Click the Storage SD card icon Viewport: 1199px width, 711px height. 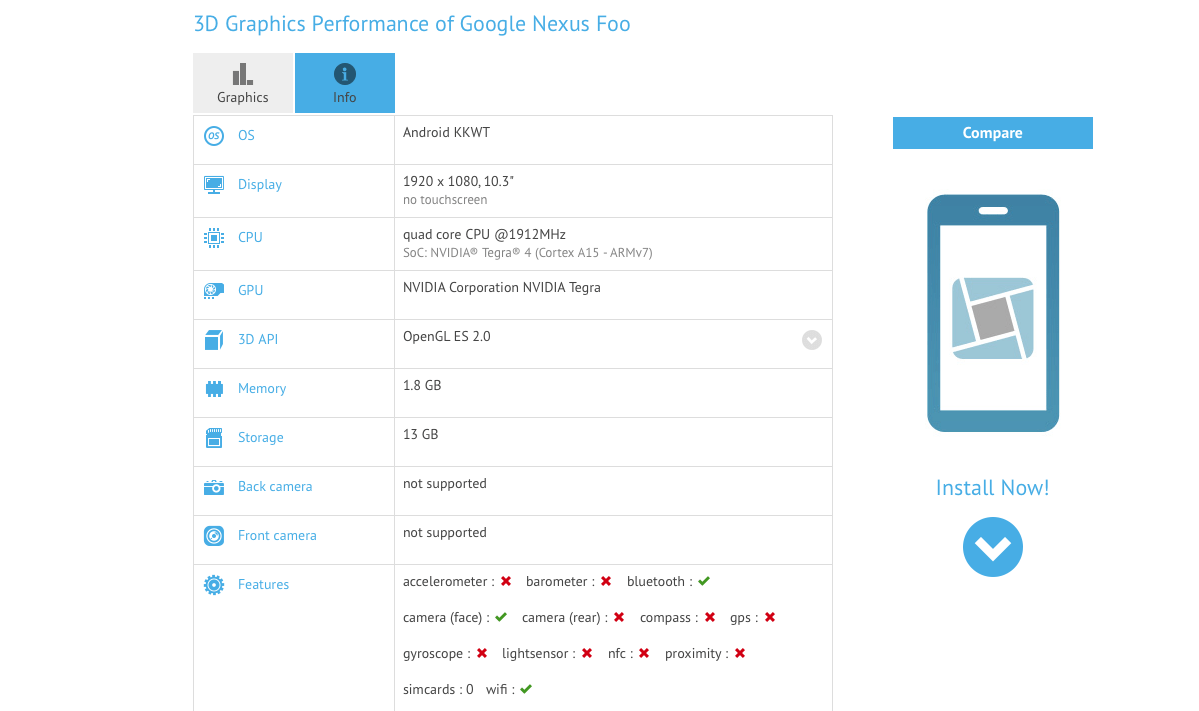(213, 438)
